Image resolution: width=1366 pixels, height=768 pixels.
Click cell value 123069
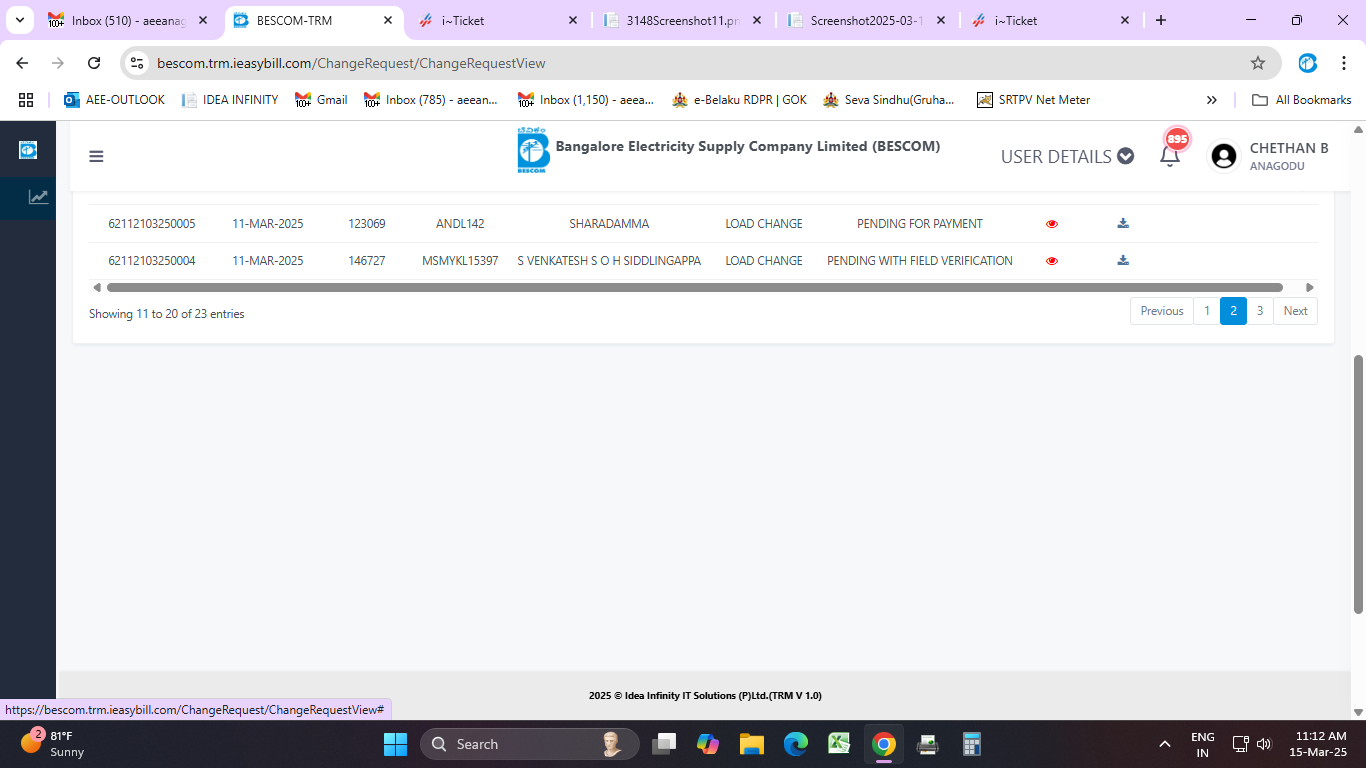367,224
